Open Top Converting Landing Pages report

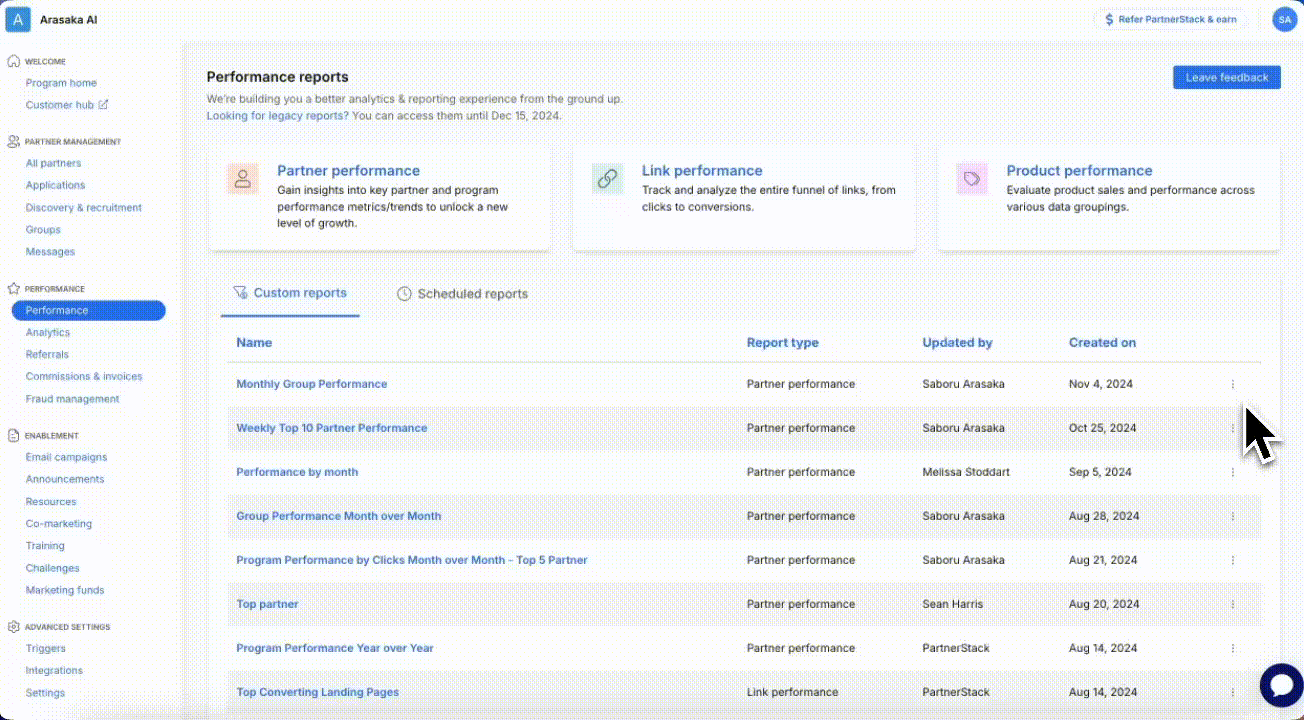coord(317,692)
